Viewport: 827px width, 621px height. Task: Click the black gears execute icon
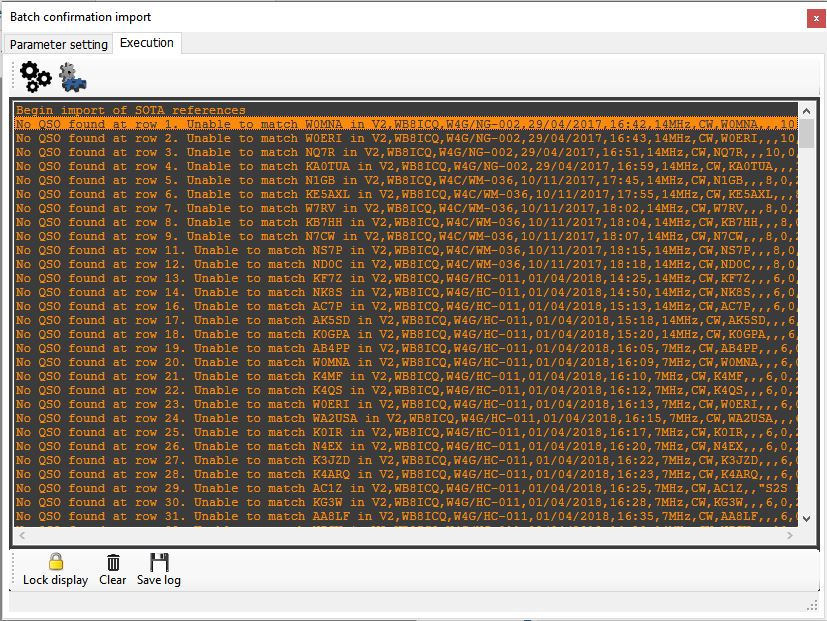pyautogui.click(x=36, y=77)
